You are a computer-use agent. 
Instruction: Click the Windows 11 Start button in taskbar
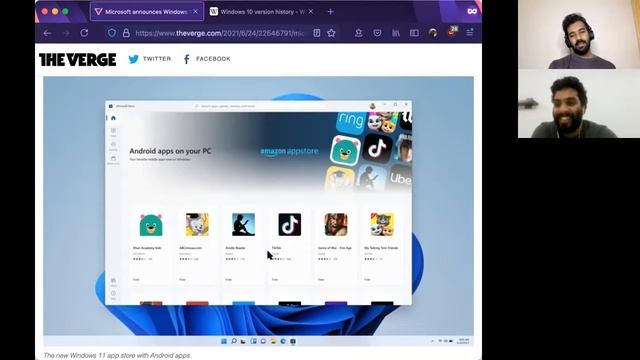coord(224,341)
